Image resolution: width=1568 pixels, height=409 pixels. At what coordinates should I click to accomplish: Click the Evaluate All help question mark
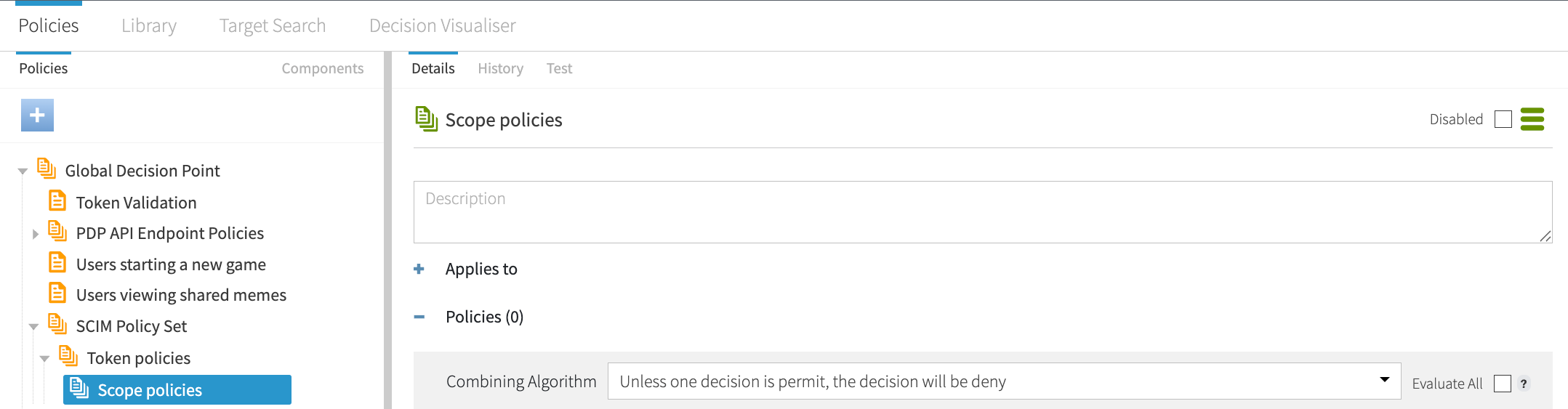point(1524,384)
